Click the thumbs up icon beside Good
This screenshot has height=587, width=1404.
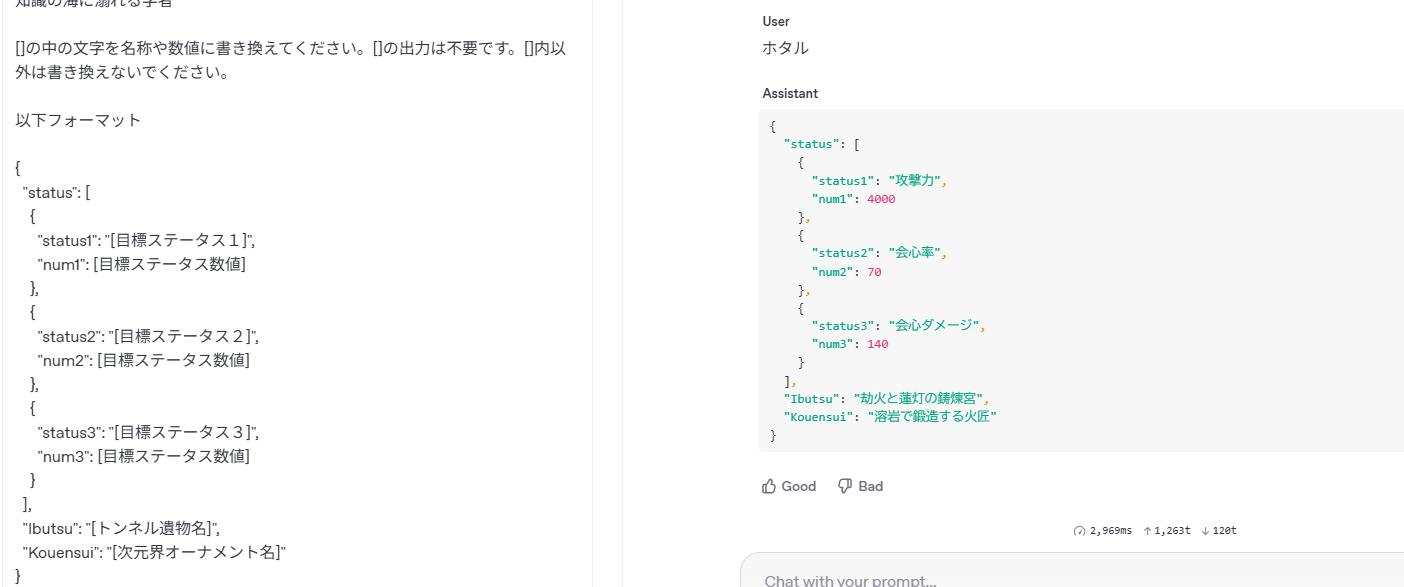(768, 485)
